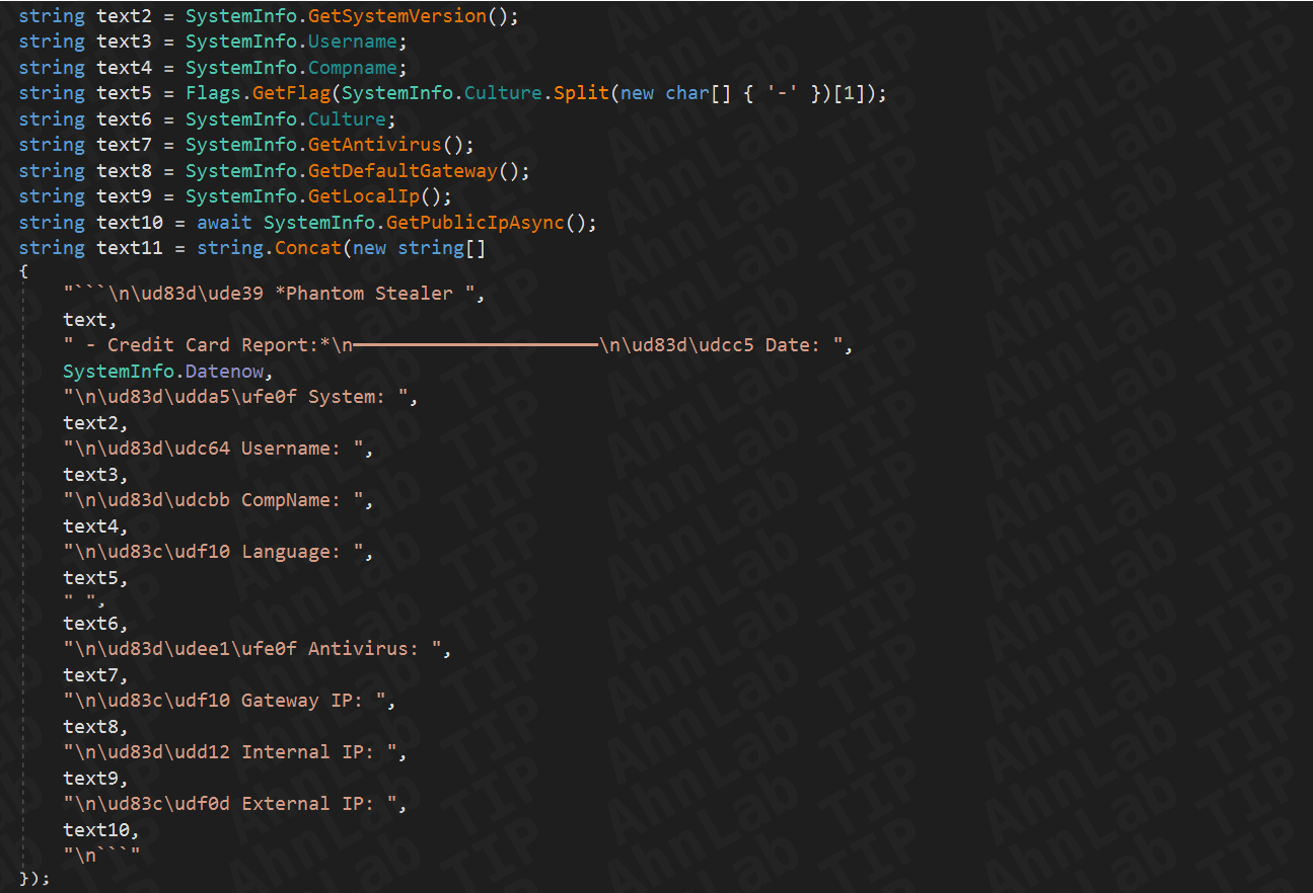Click the text8 element inside the array

[x=92, y=727]
